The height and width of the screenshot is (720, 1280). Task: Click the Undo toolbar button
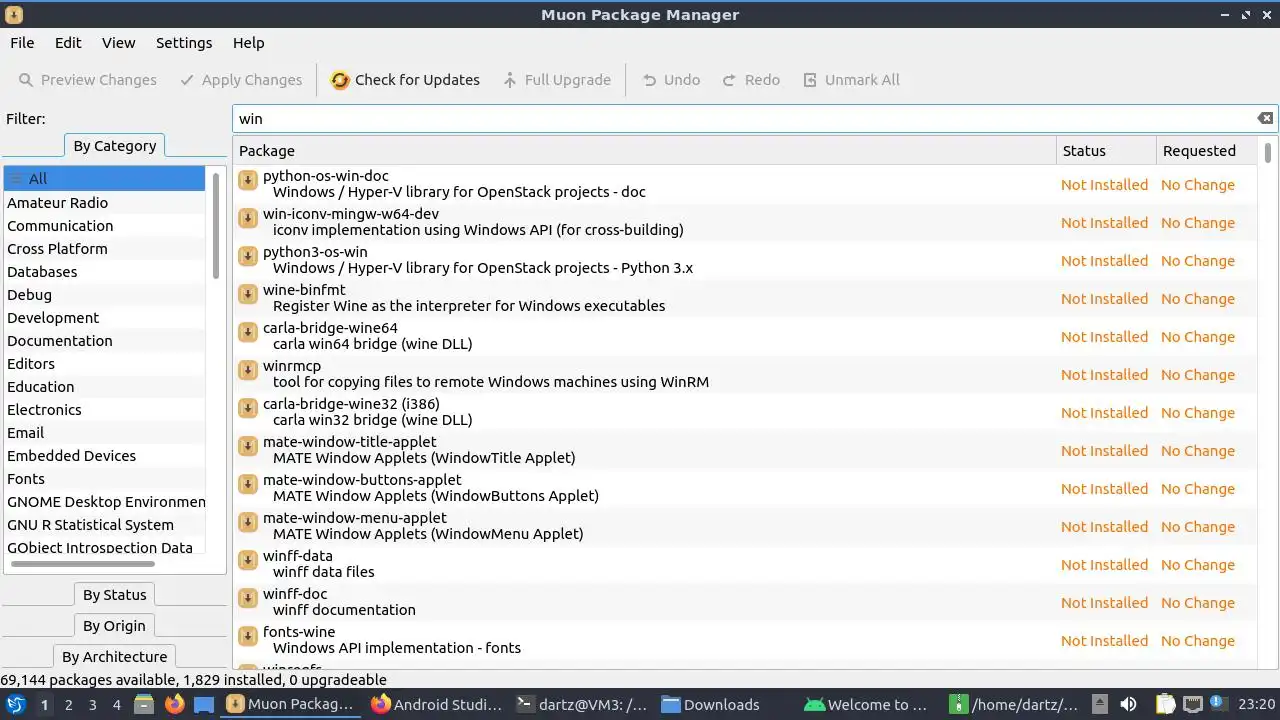tap(671, 80)
